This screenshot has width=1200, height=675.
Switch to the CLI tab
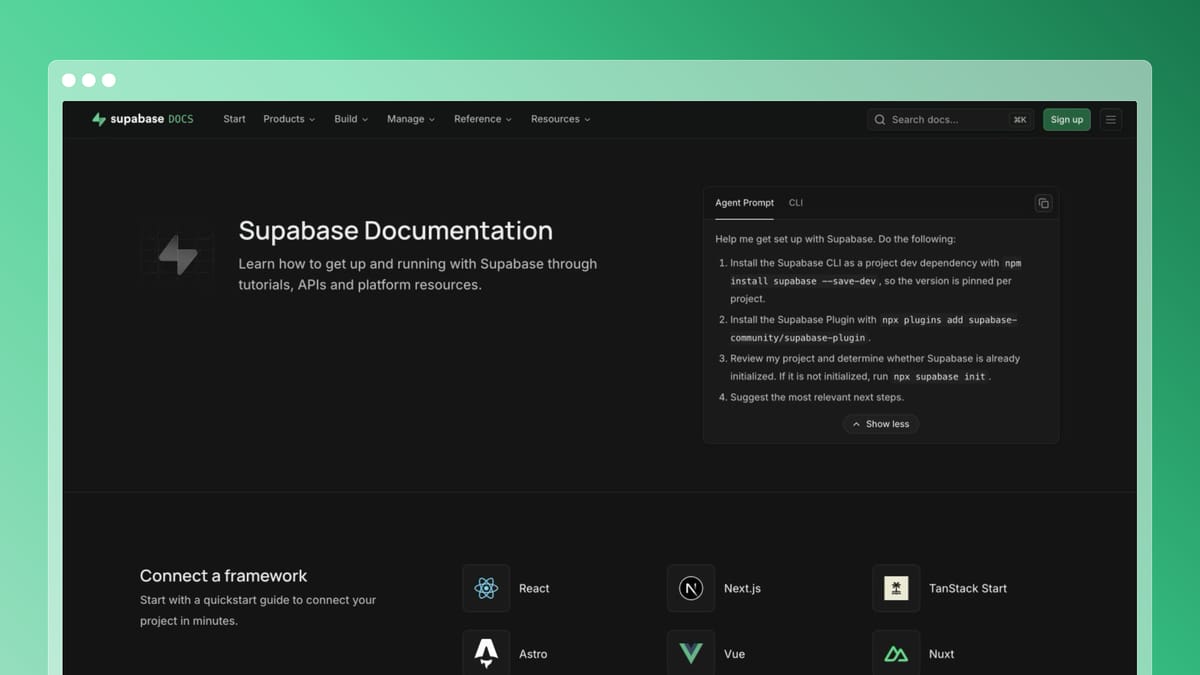[796, 203]
